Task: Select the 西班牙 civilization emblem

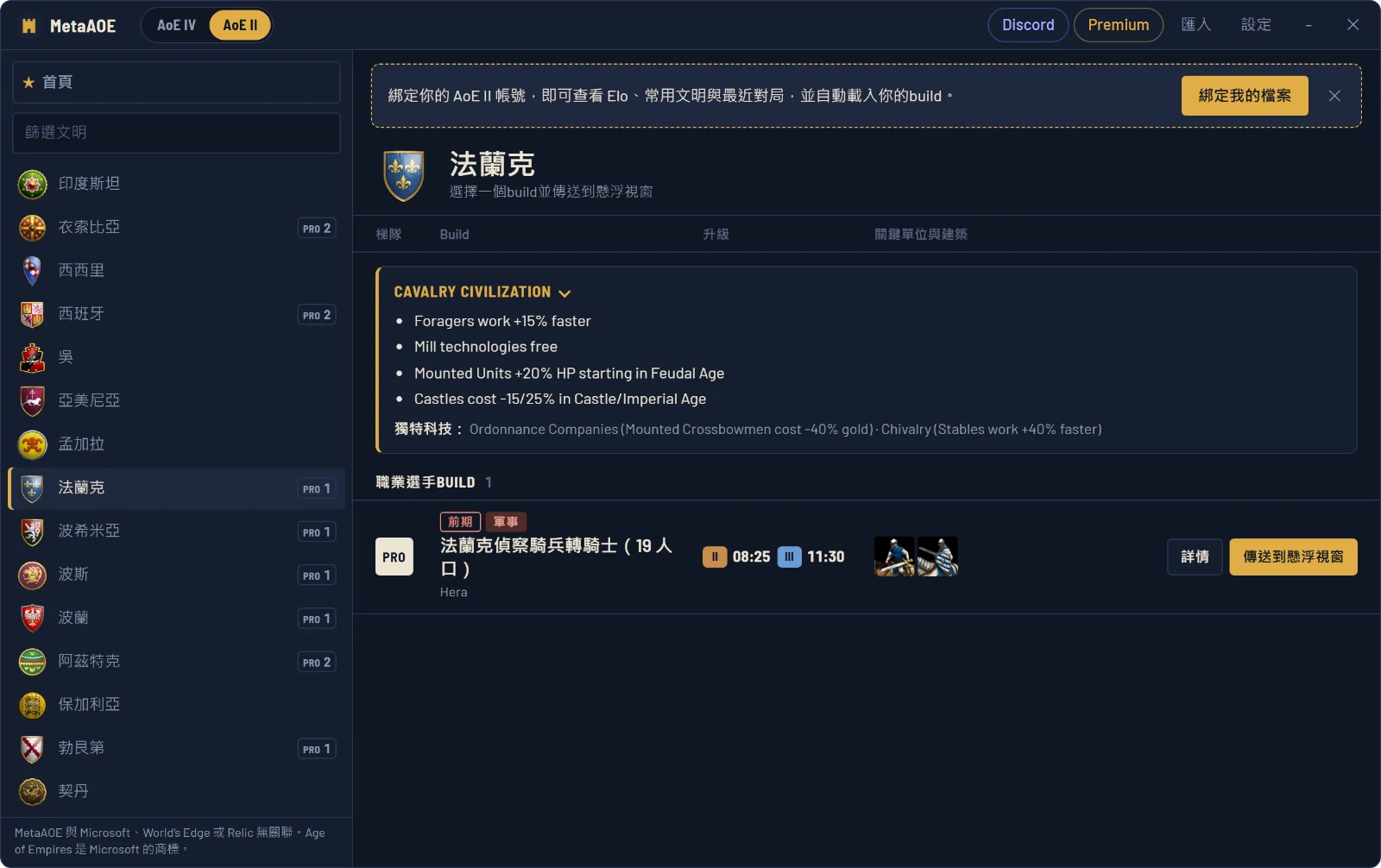Action: click(x=33, y=314)
